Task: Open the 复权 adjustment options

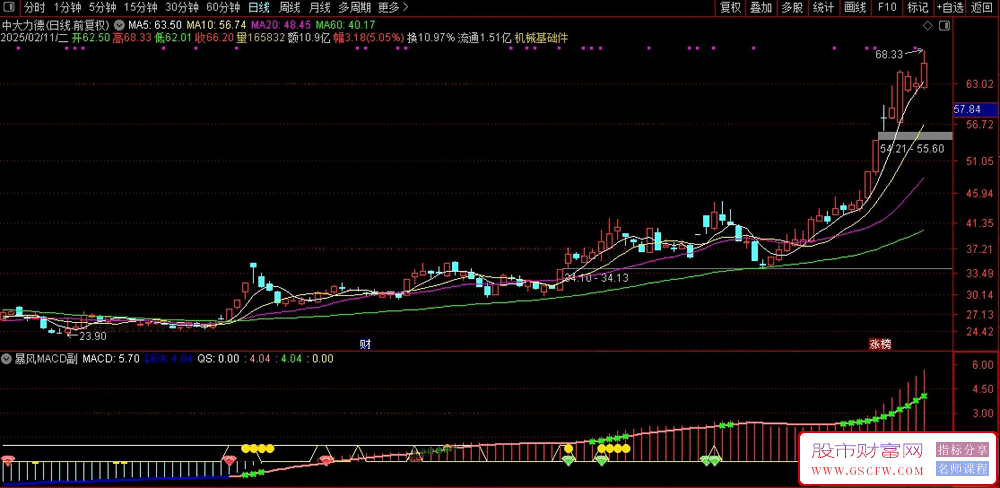Action: click(x=730, y=8)
